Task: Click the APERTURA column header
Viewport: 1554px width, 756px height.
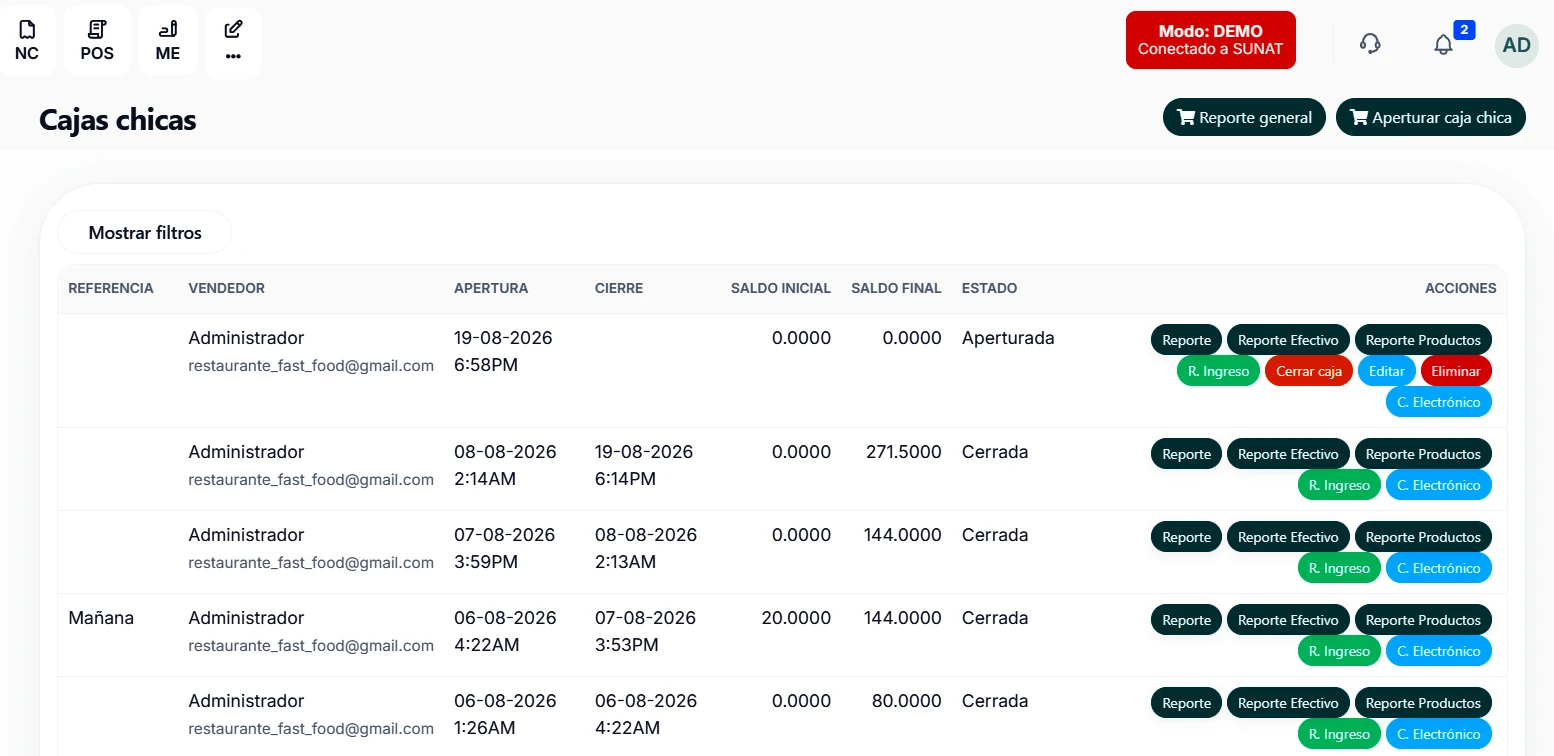Action: (491, 288)
